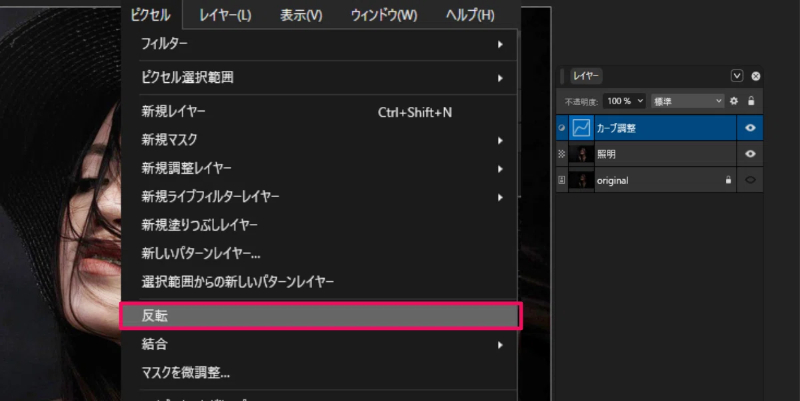Screen dimensions: 800x401
Task: Open the 不透明度 100 % dropdown
Action: point(624,101)
